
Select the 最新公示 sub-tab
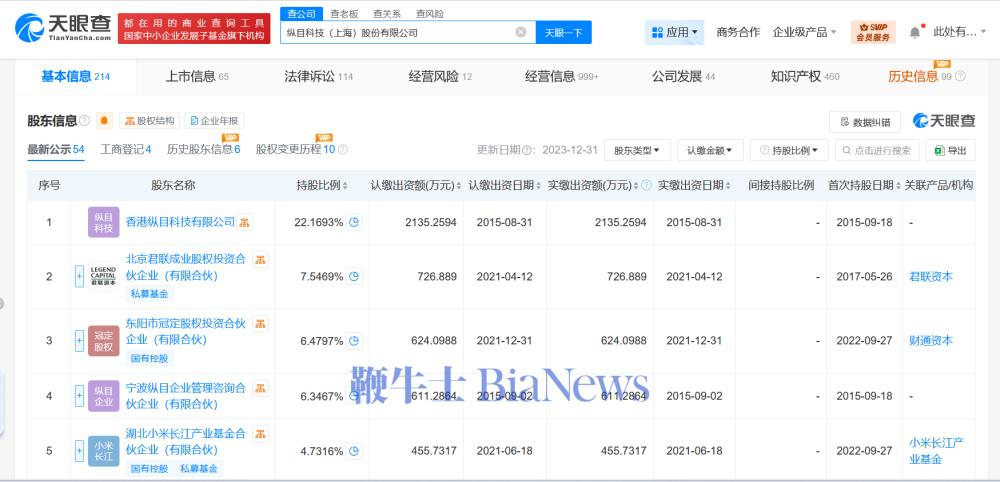coord(55,150)
